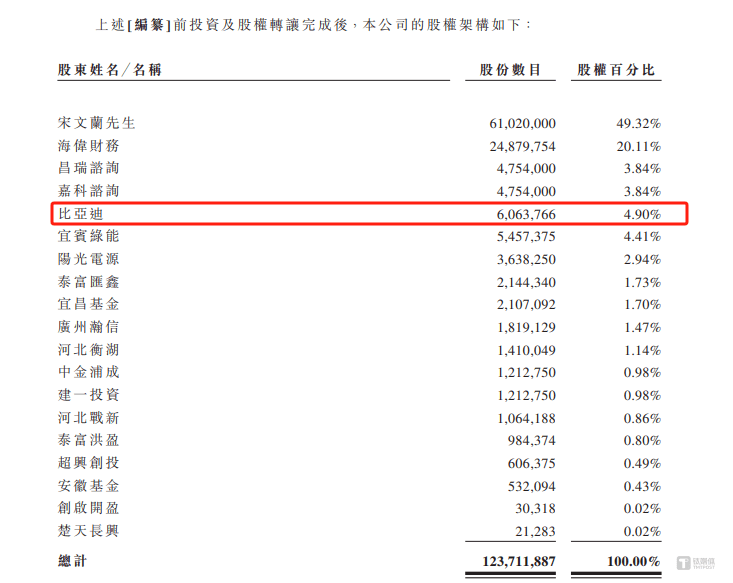Click the 股份數目 column header
Screen dimensions: 733x583
point(510,70)
